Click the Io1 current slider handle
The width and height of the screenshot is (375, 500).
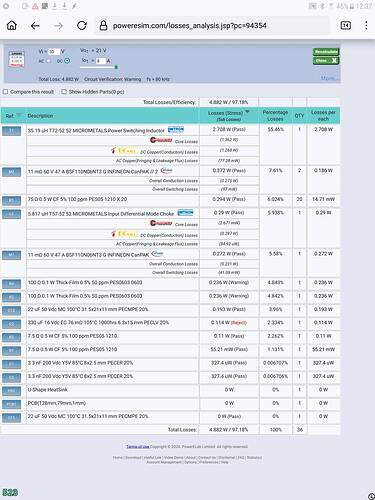tap(116, 67)
